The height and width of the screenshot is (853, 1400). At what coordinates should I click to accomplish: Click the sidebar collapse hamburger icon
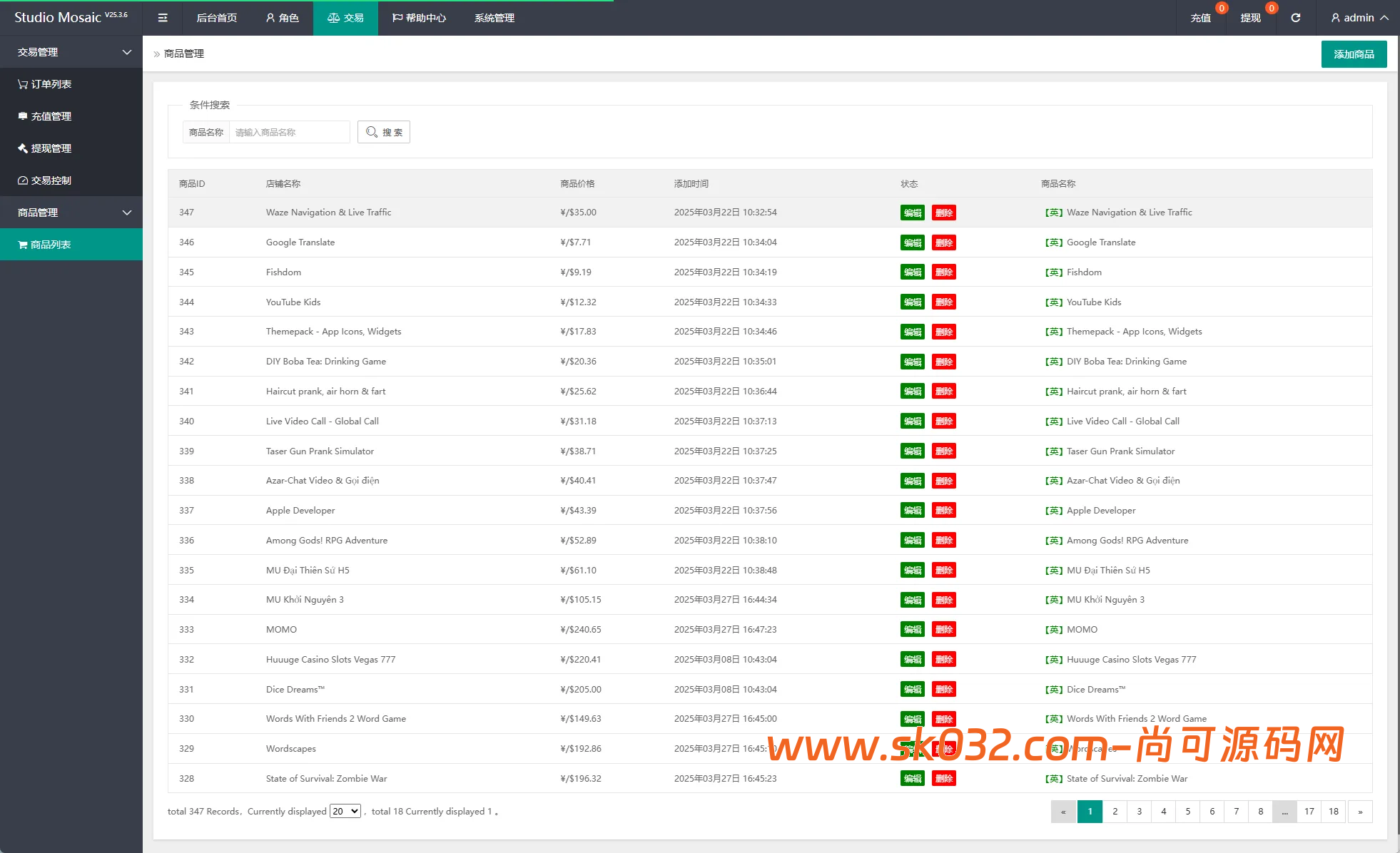[163, 18]
